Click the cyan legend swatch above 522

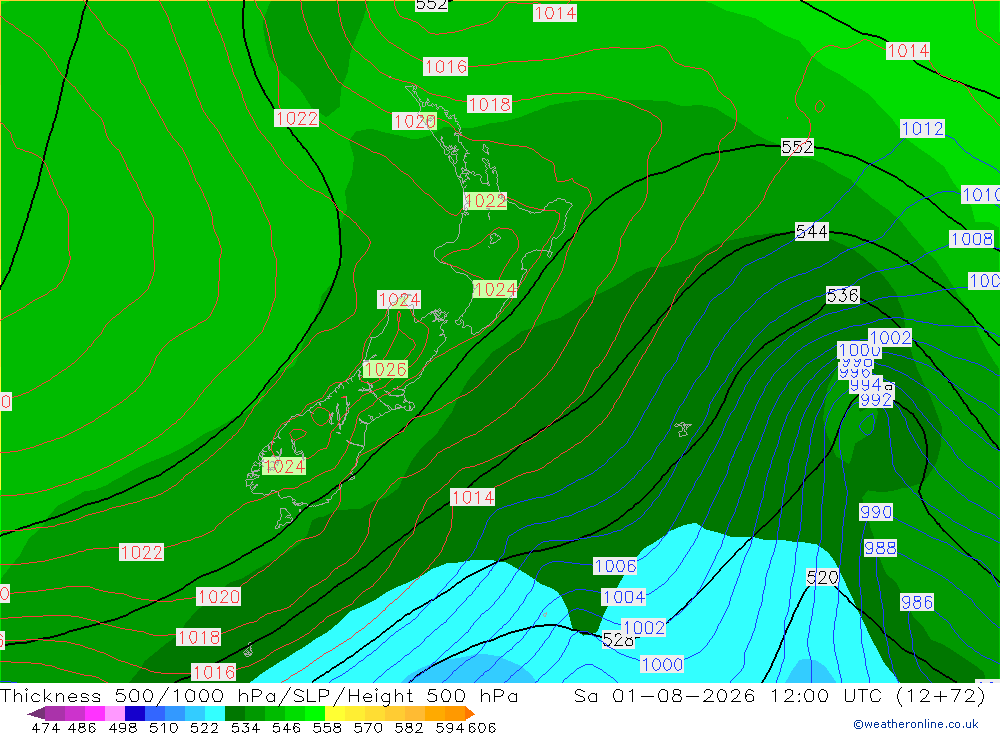tap(215, 713)
